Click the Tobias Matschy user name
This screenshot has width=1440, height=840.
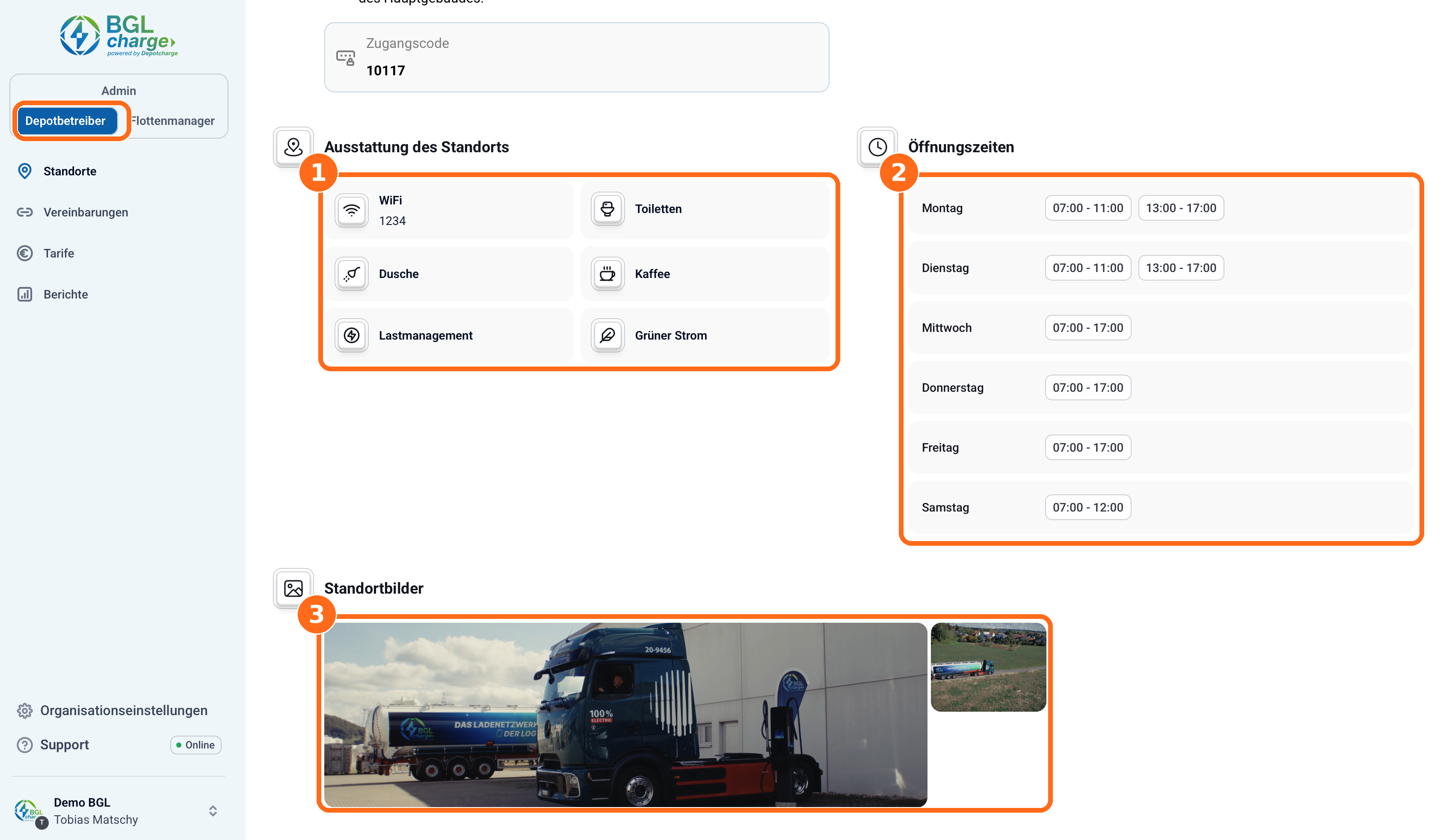[96, 819]
